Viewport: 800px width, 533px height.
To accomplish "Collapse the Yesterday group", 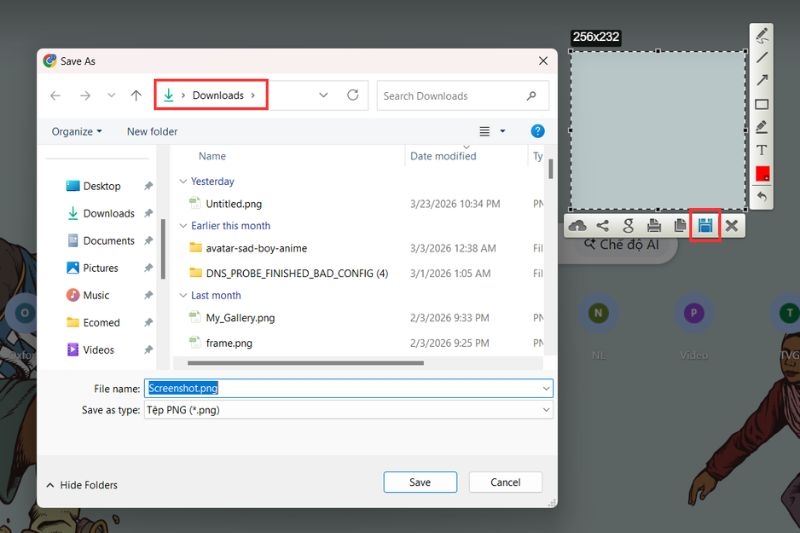I will 183,182.
